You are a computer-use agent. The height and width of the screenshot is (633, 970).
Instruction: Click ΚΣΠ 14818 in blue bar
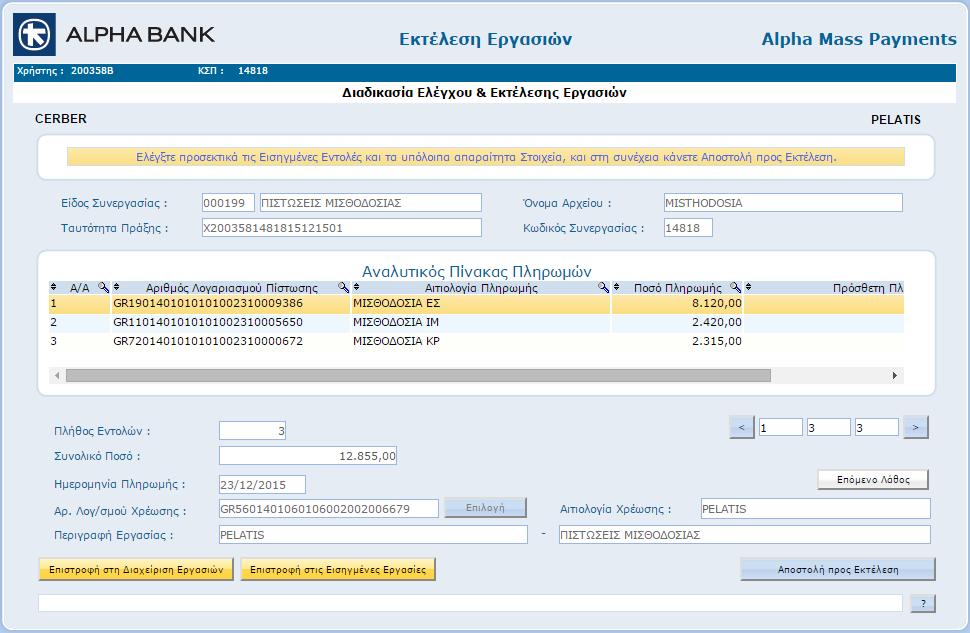click(x=233, y=71)
